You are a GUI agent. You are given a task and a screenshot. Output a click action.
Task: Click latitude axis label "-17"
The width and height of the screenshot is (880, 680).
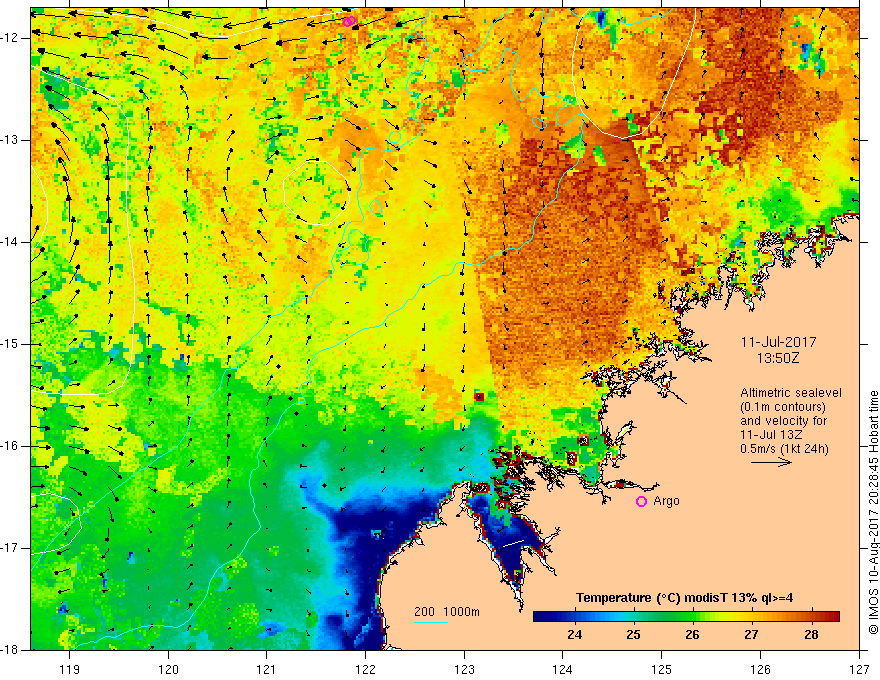11,548
